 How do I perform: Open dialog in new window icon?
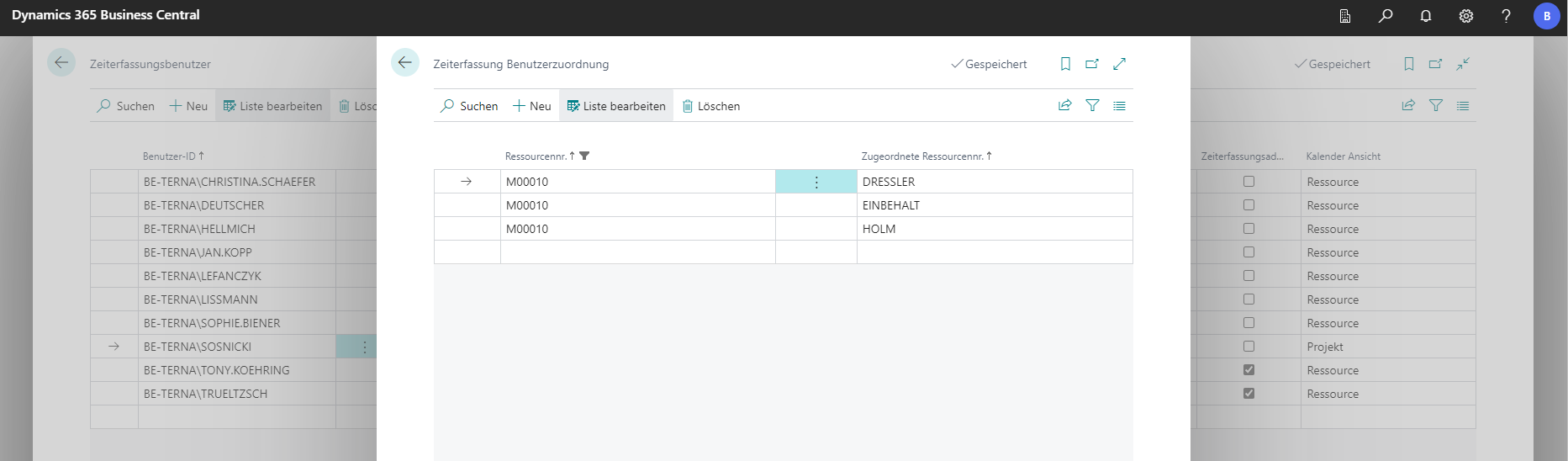pyautogui.click(x=1092, y=64)
